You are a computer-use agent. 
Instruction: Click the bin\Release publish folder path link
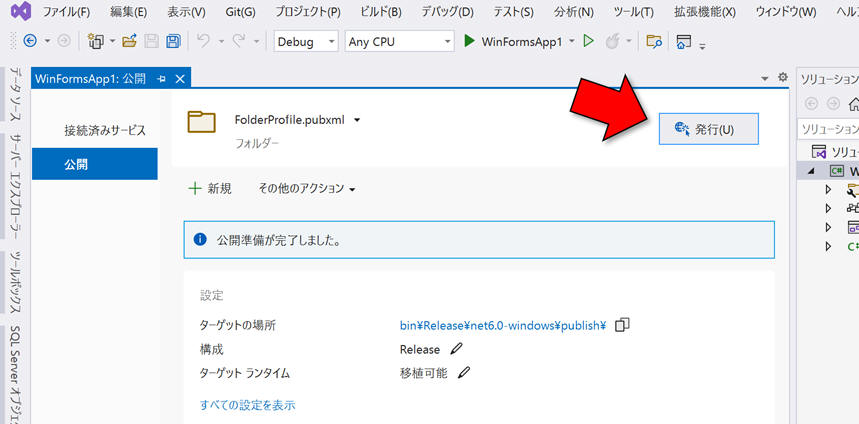coord(503,325)
